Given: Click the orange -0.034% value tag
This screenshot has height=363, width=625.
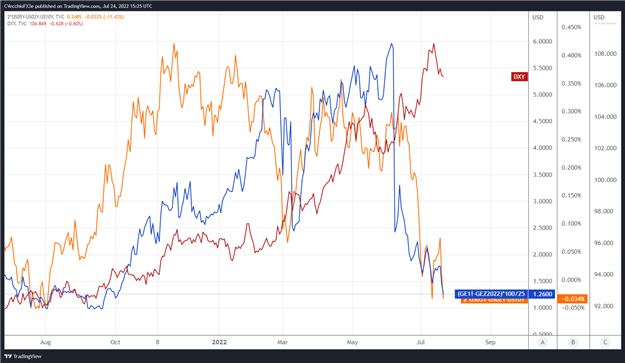Looking at the screenshot, I should point(572,299).
